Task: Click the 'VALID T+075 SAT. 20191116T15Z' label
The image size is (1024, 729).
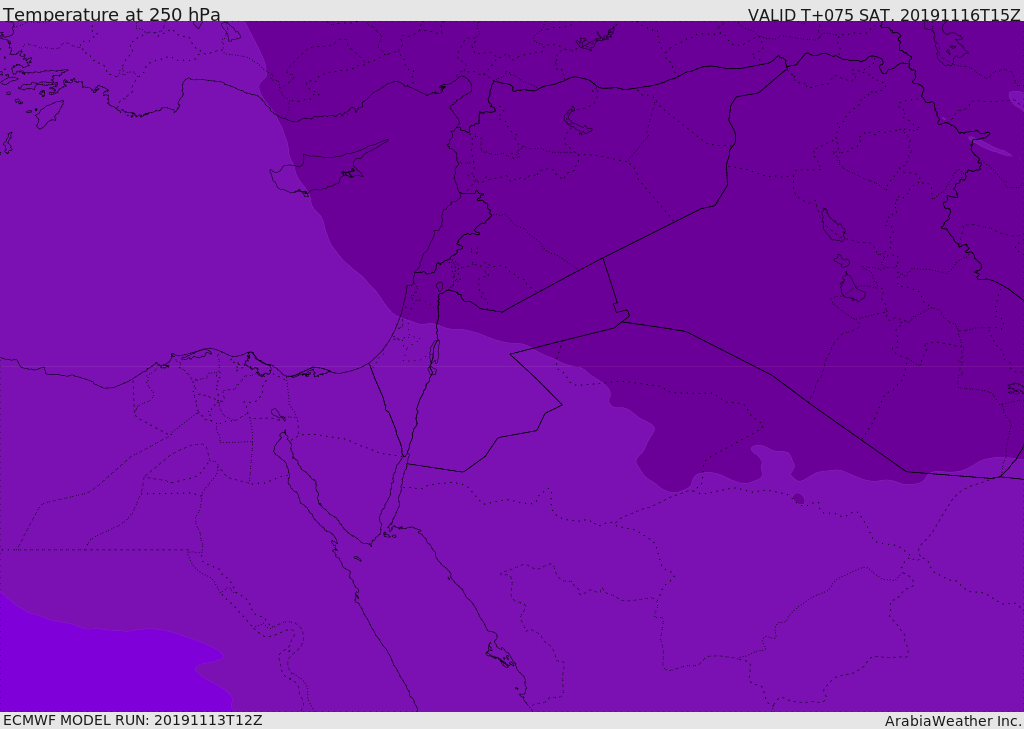Action: [x=884, y=15]
